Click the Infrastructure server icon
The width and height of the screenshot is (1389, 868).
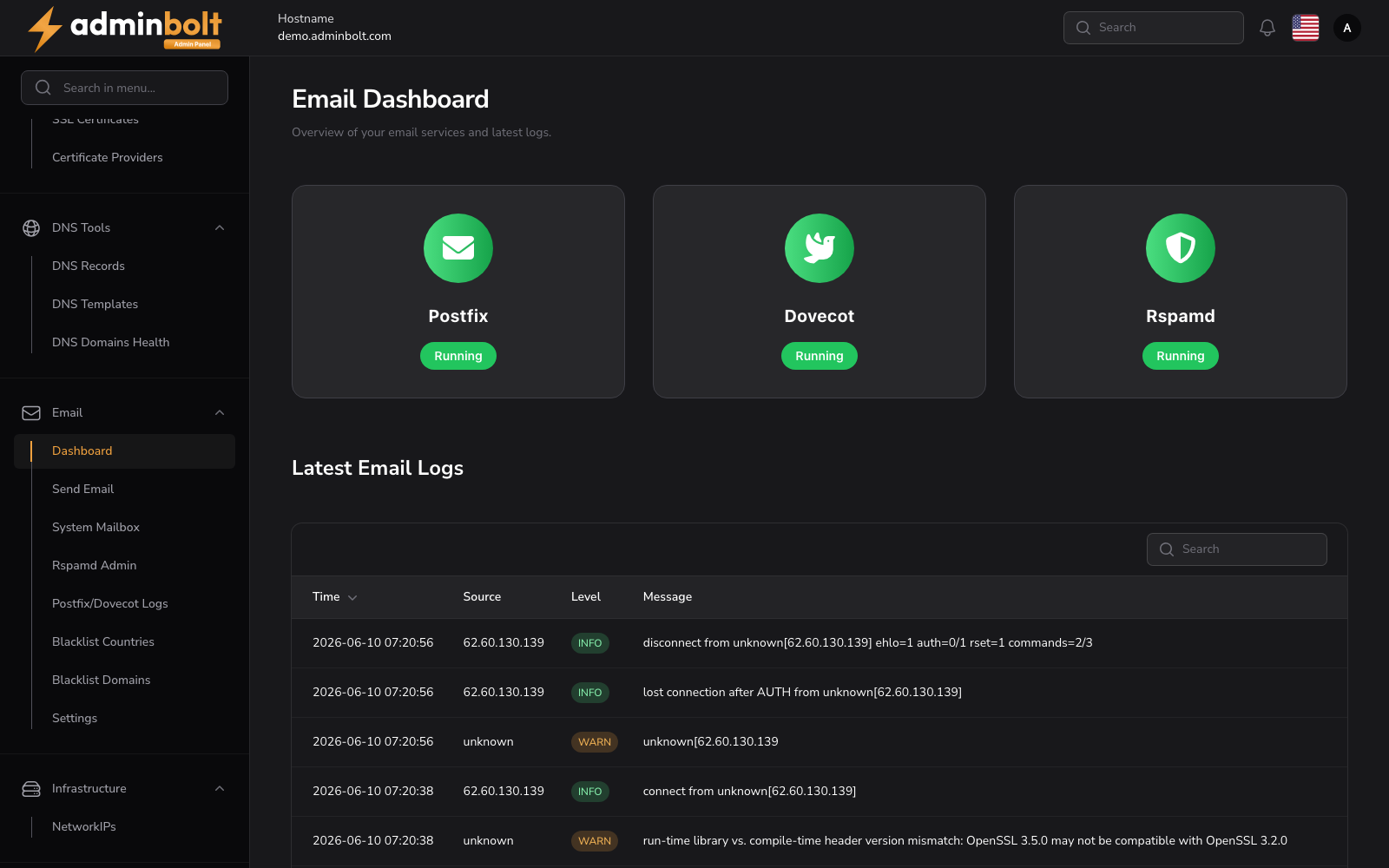coord(31,789)
